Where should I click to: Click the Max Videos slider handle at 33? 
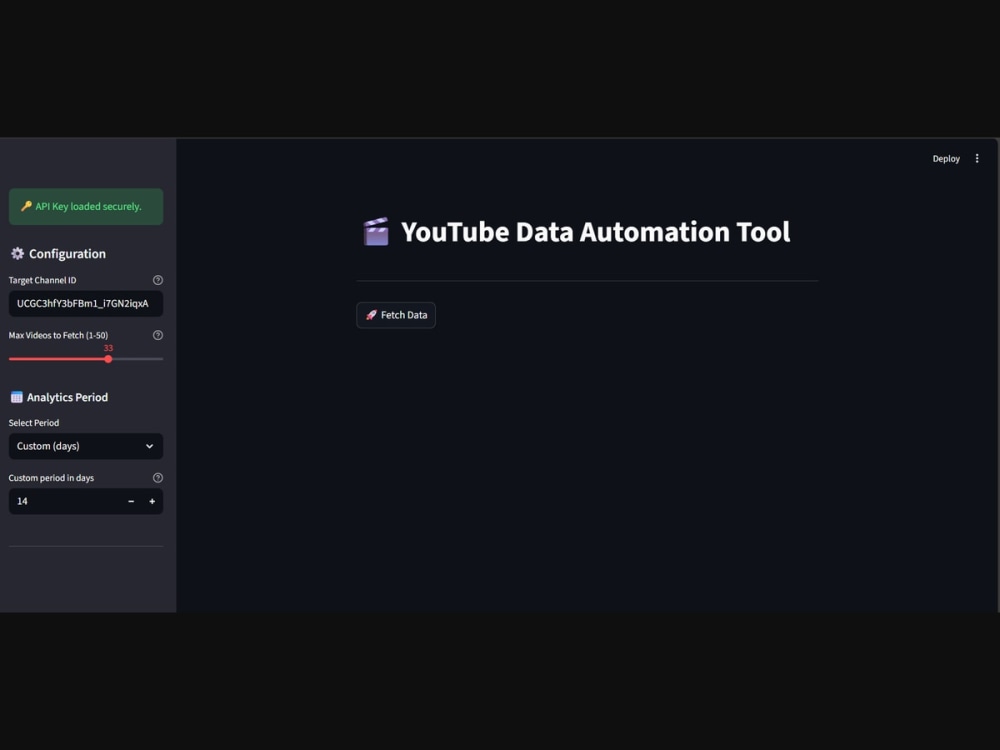coord(108,359)
